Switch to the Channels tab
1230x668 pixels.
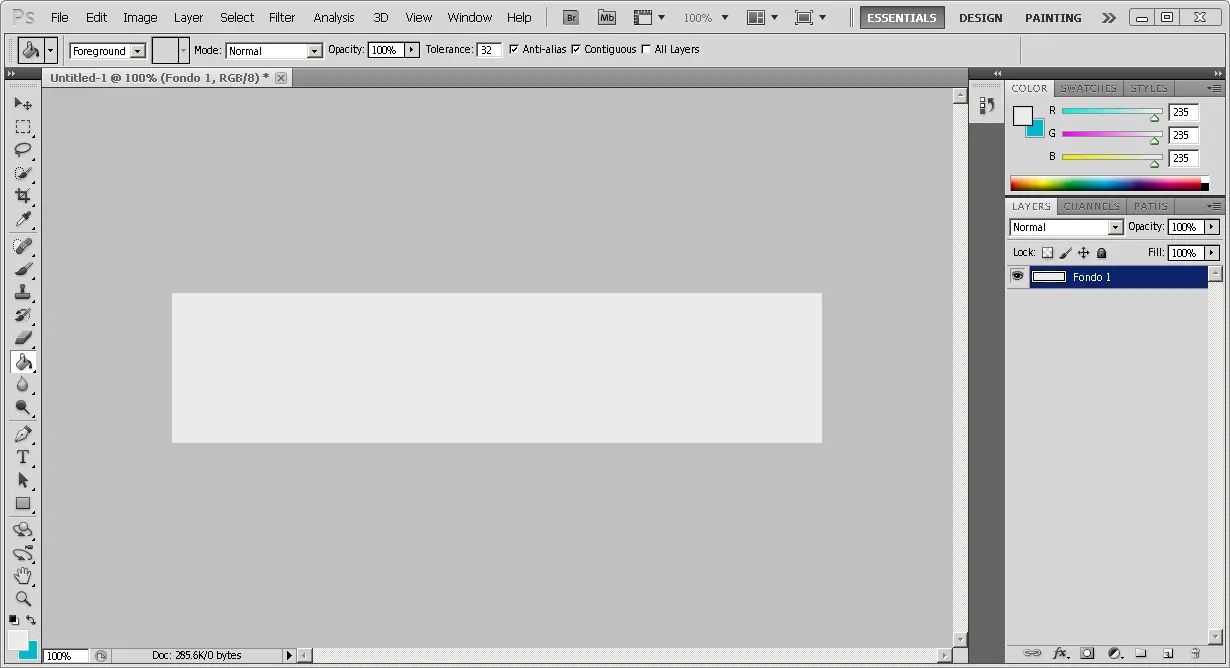click(x=1091, y=206)
